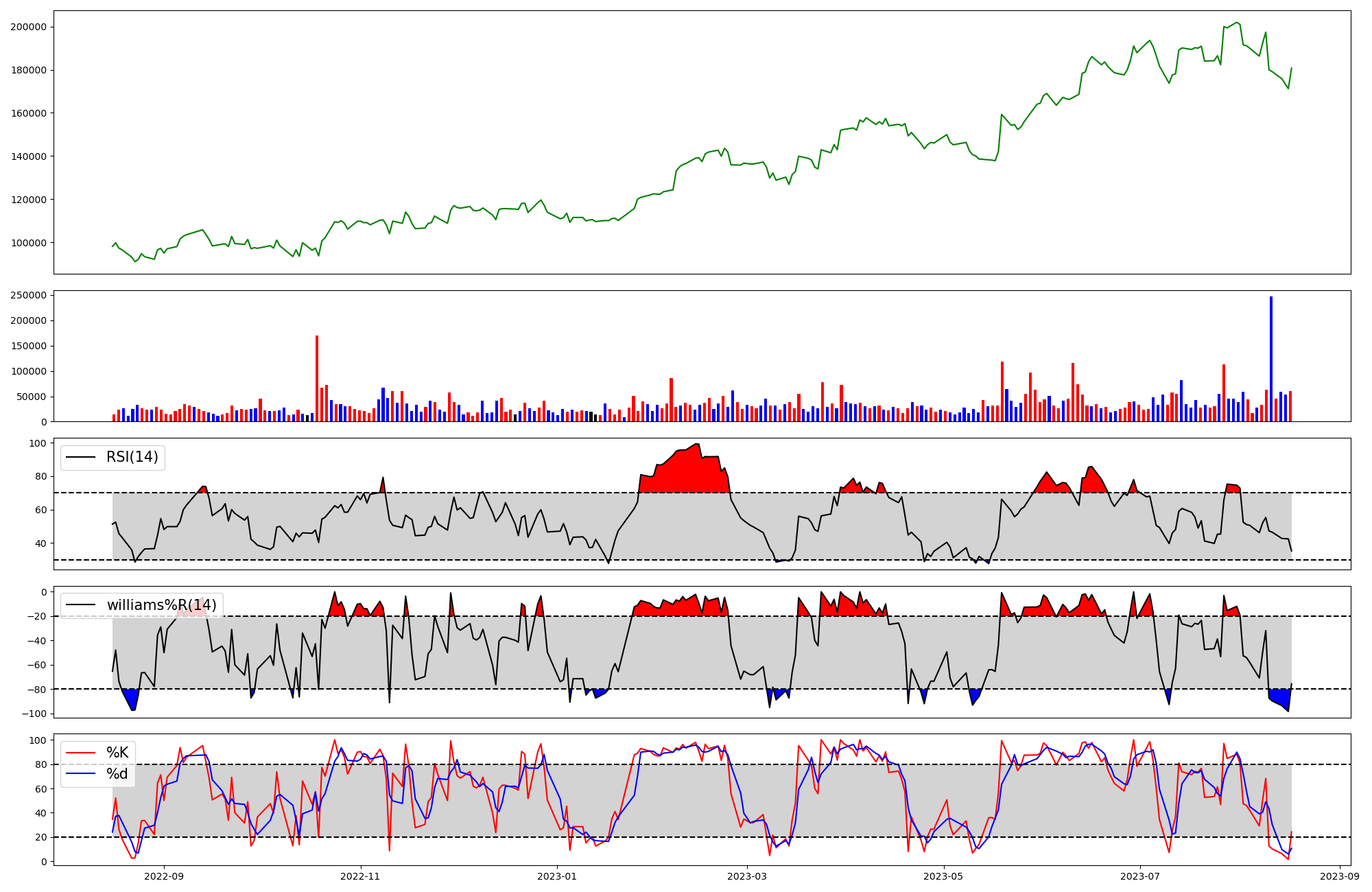Click the tallest blue volume bar
The width and height of the screenshot is (1372, 892).
[x=1270, y=359]
